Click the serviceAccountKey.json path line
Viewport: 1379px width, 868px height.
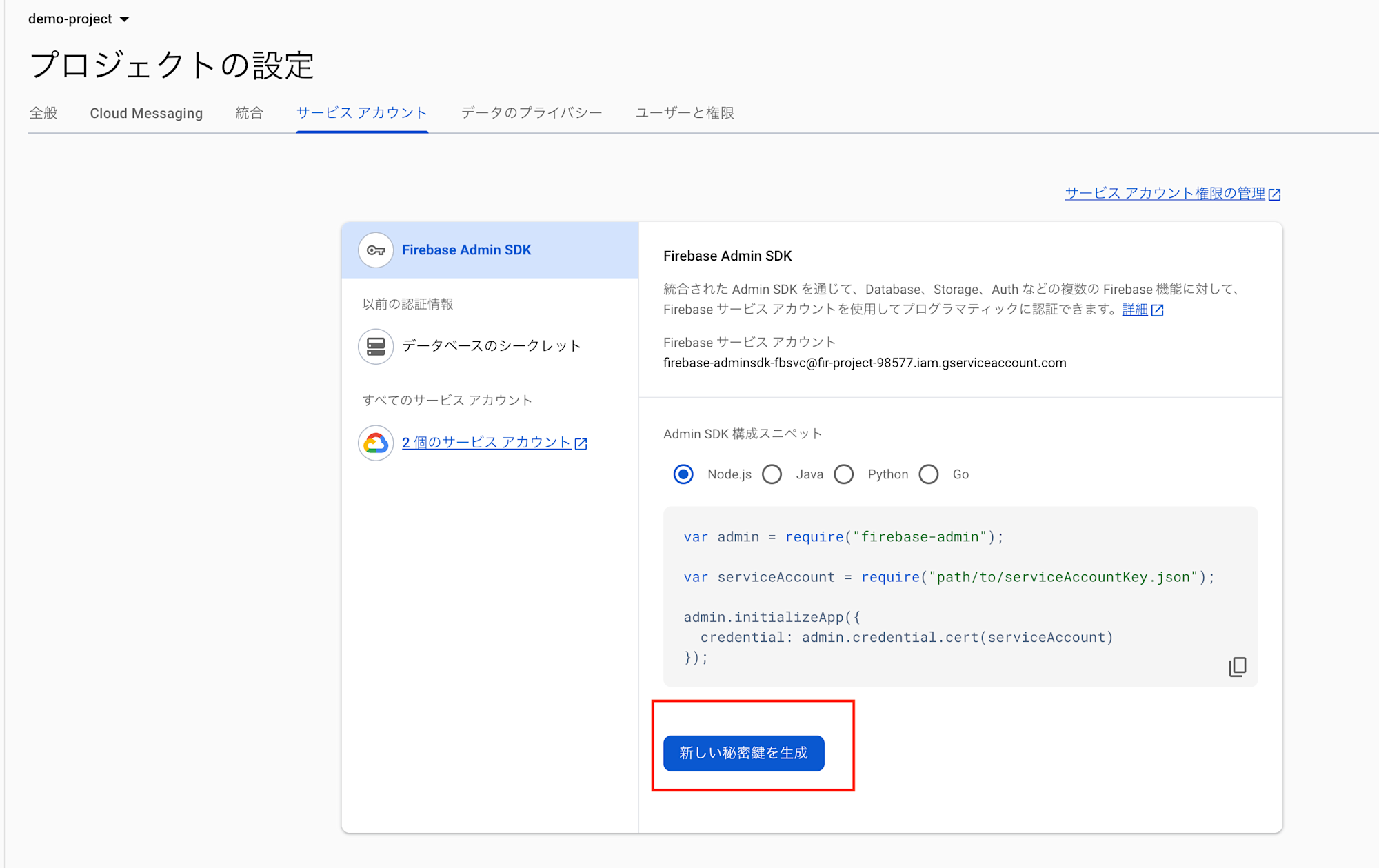coord(949,577)
